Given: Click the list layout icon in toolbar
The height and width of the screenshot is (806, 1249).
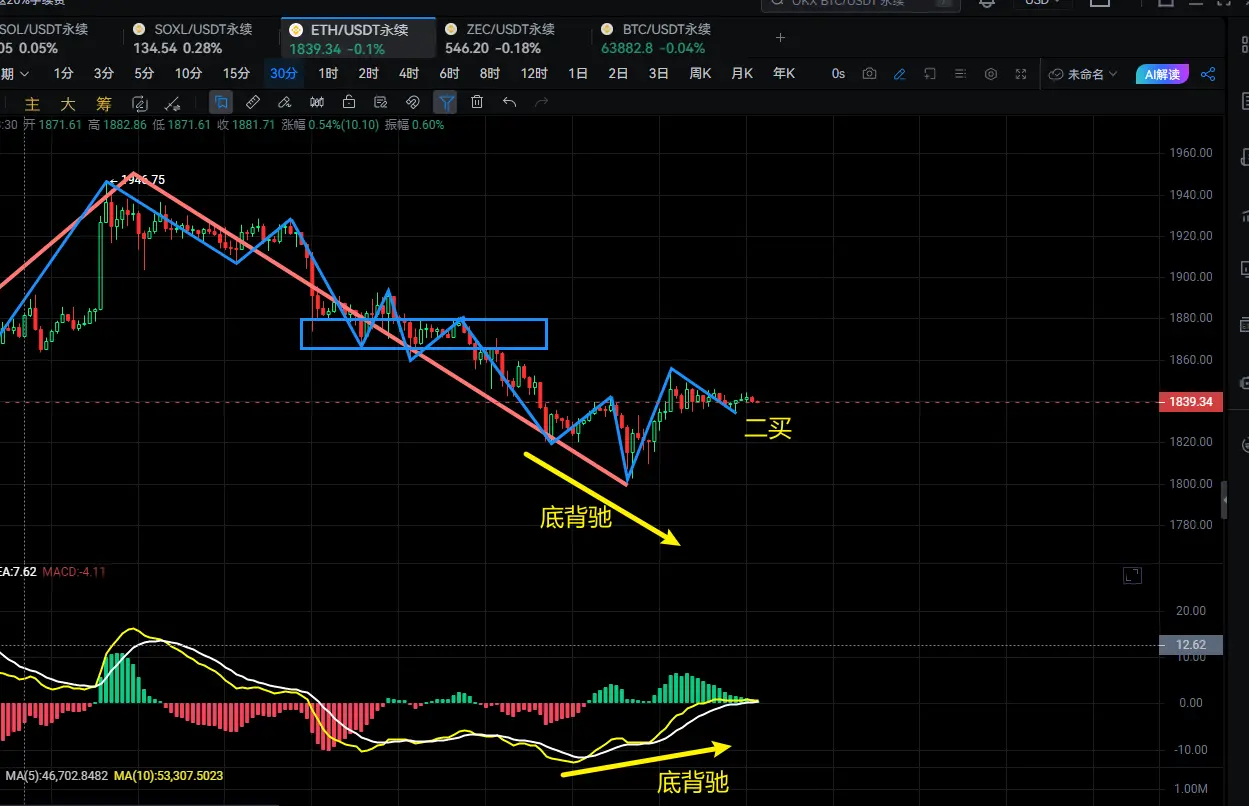Looking at the screenshot, I should click(x=960, y=74).
